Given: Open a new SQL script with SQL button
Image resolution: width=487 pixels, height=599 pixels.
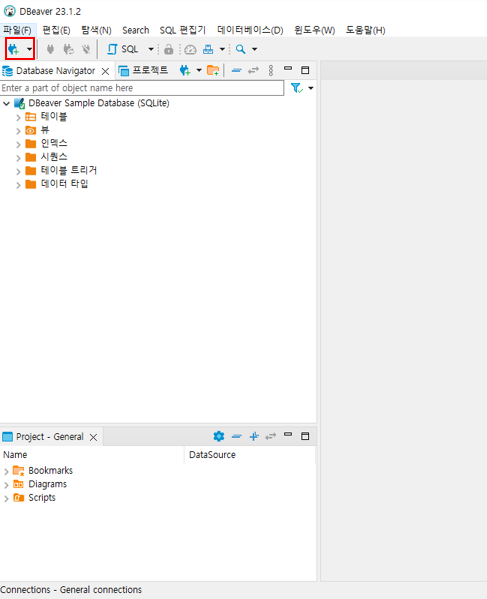Looking at the screenshot, I should 122,49.
